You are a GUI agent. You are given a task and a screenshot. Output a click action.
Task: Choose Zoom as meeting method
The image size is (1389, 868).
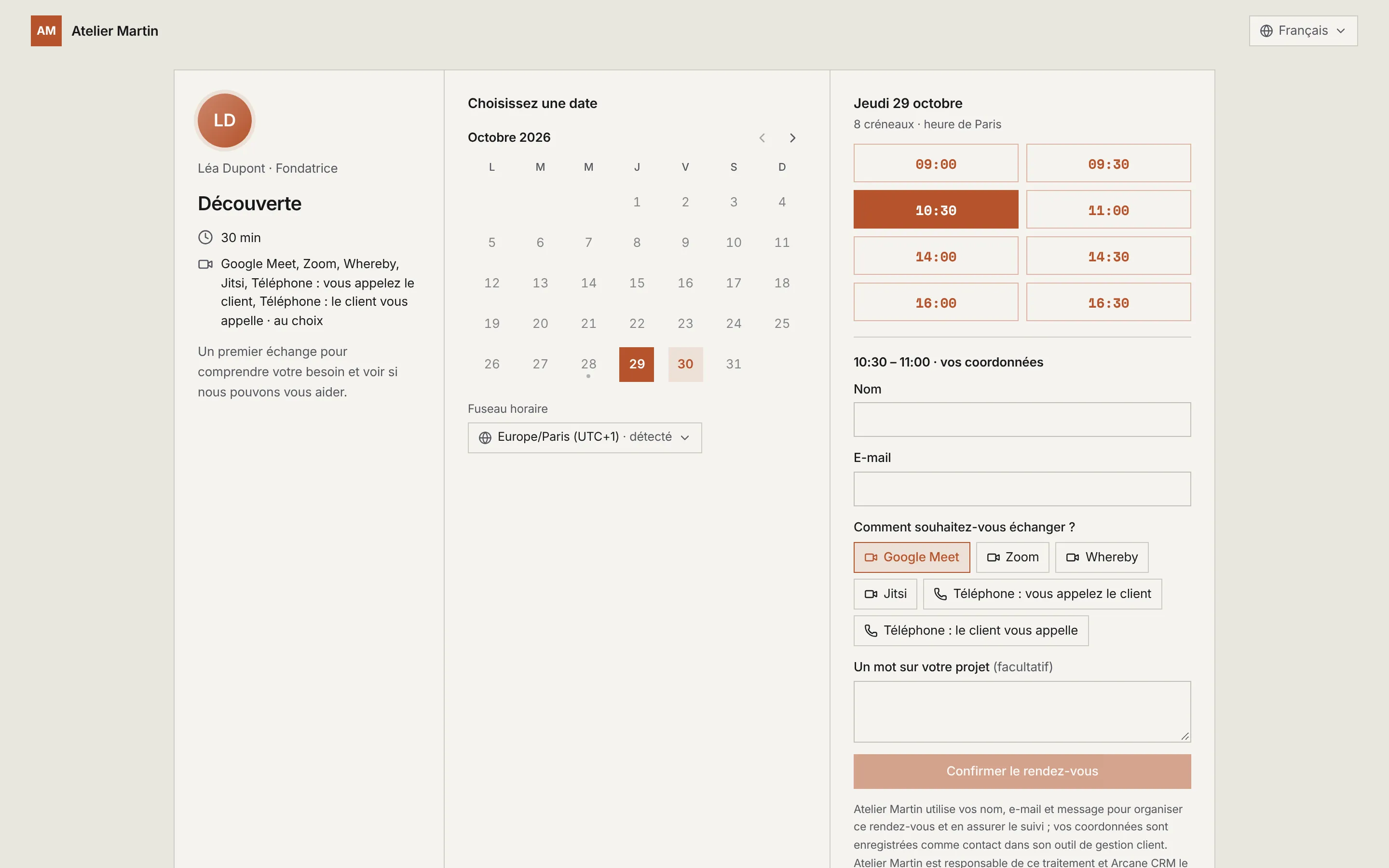click(x=1012, y=557)
